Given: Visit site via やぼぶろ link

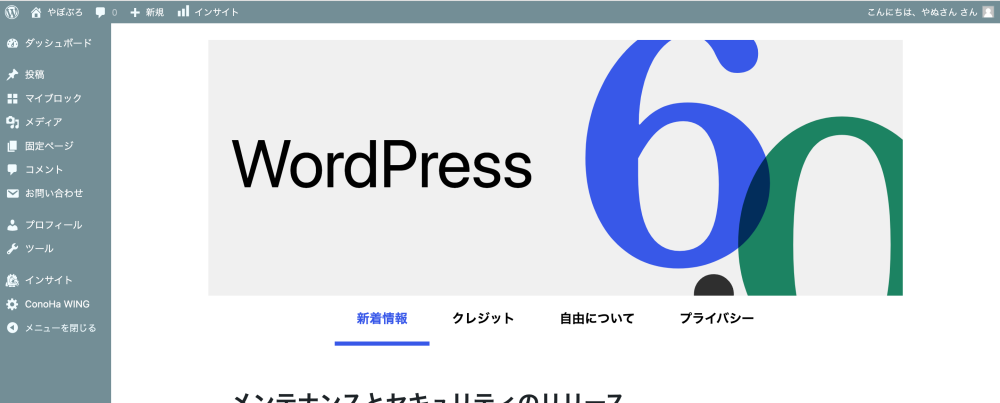Looking at the screenshot, I should coord(65,12).
